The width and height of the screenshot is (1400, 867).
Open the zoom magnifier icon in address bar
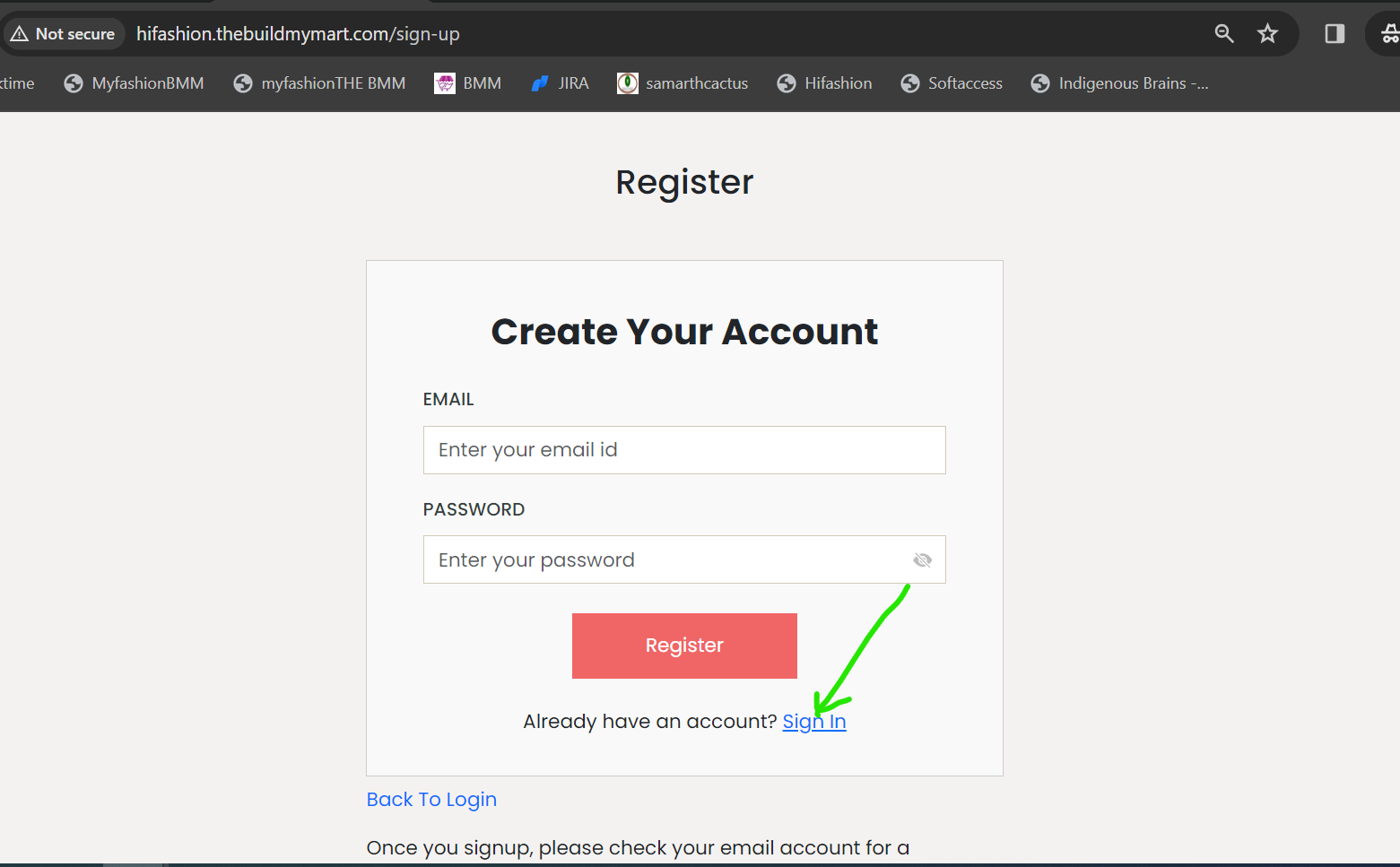[1224, 34]
